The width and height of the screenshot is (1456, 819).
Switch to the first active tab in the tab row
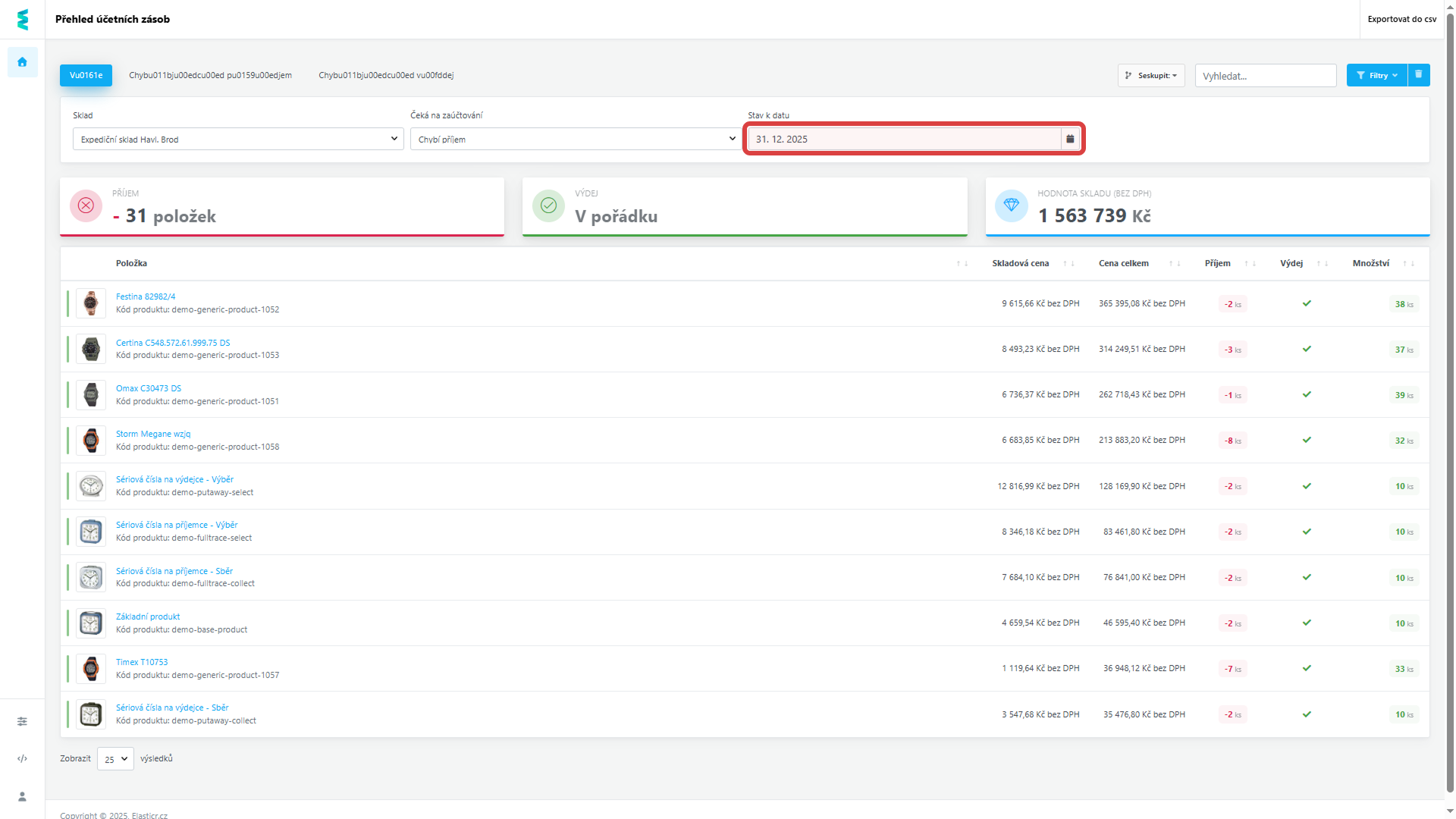click(x=86, y=76)
